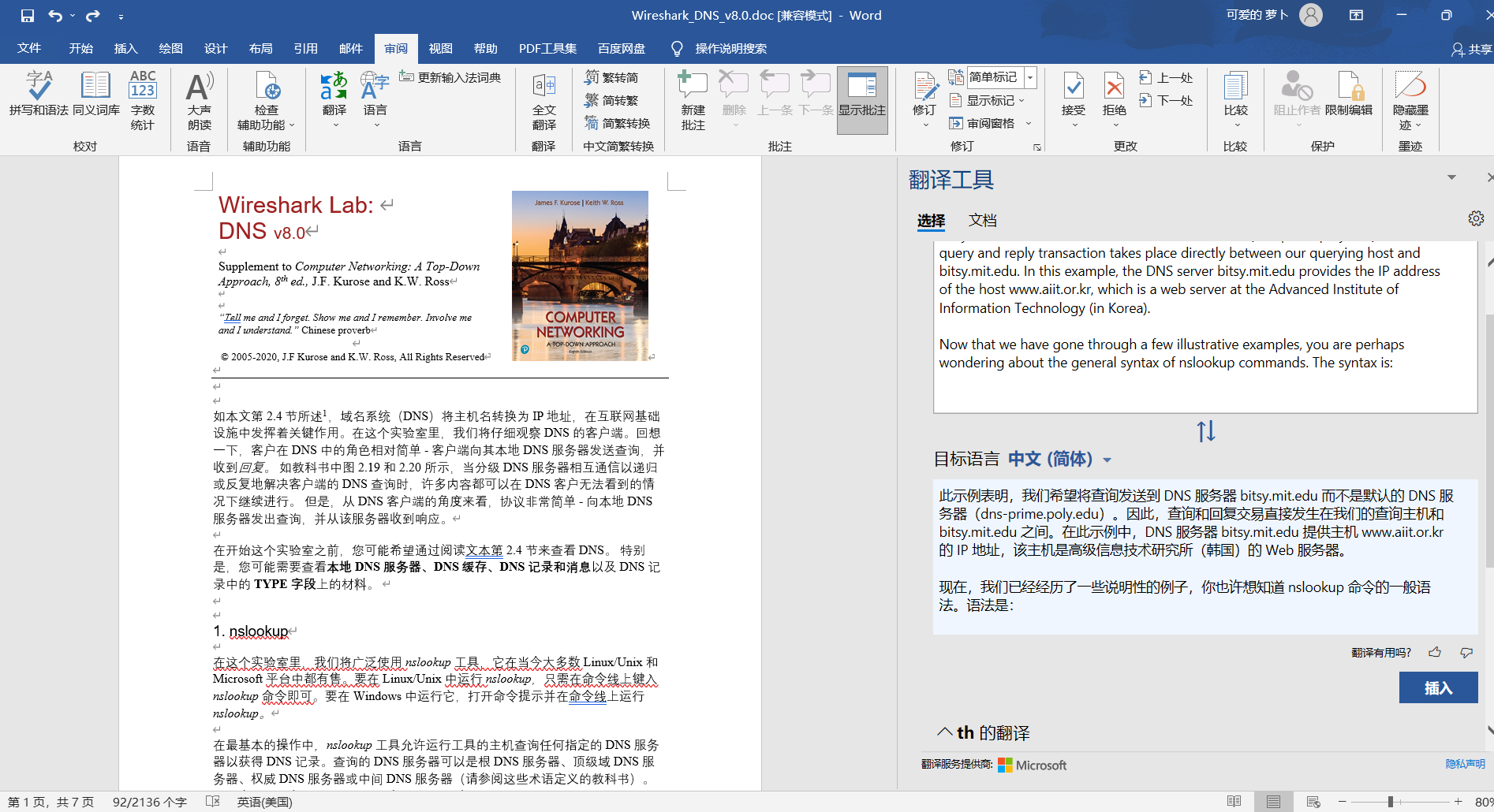The image size is (1494, 812).
Task: Expand the 审阅窗格 dropdown arrow
Action: point(1029,123)
